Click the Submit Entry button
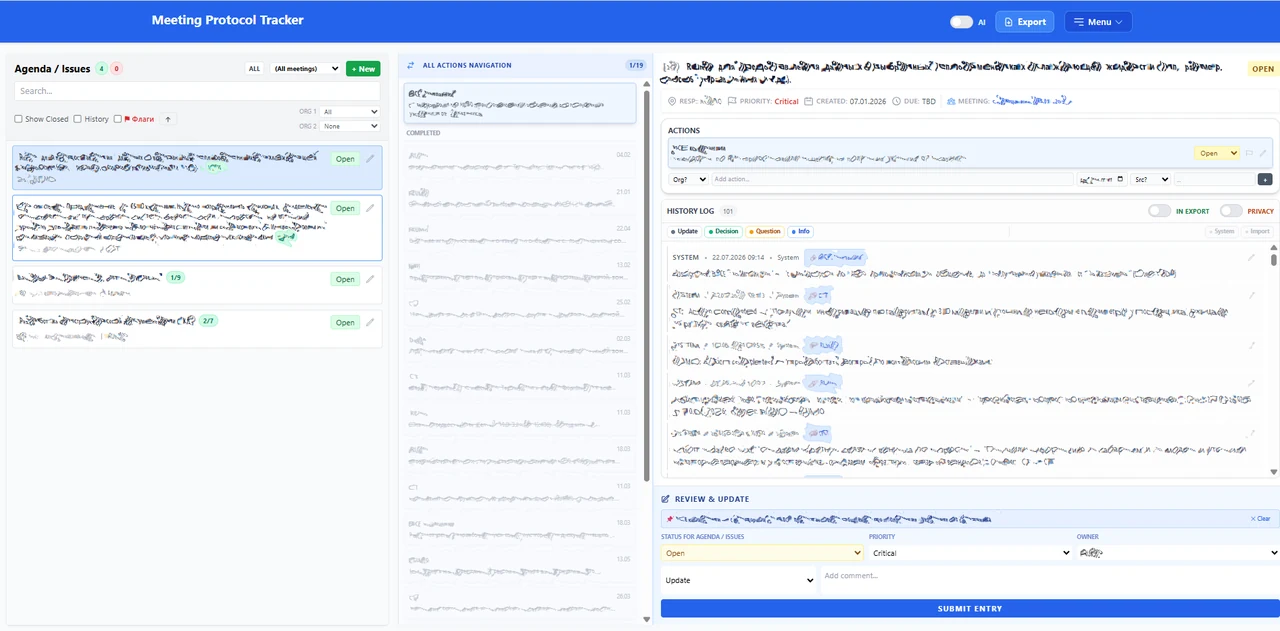Image resolution: width=1280 pixels, height=631 pixels. click(969, 608)
